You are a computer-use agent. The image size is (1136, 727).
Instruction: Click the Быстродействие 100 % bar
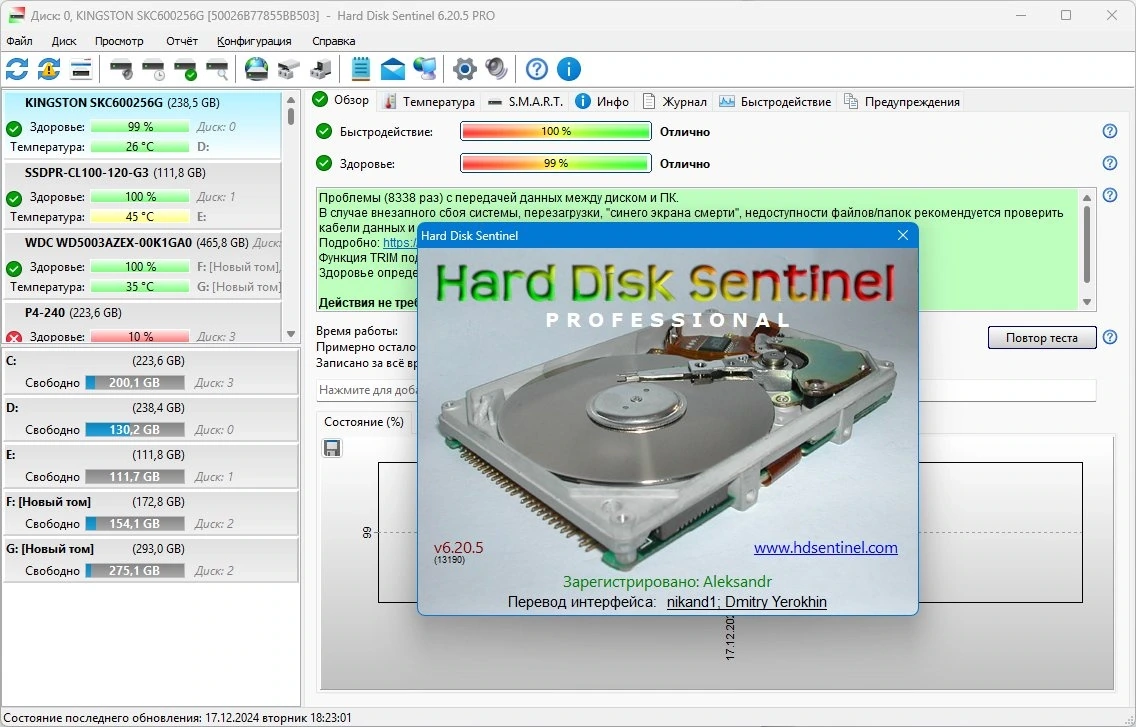point(556,131)
